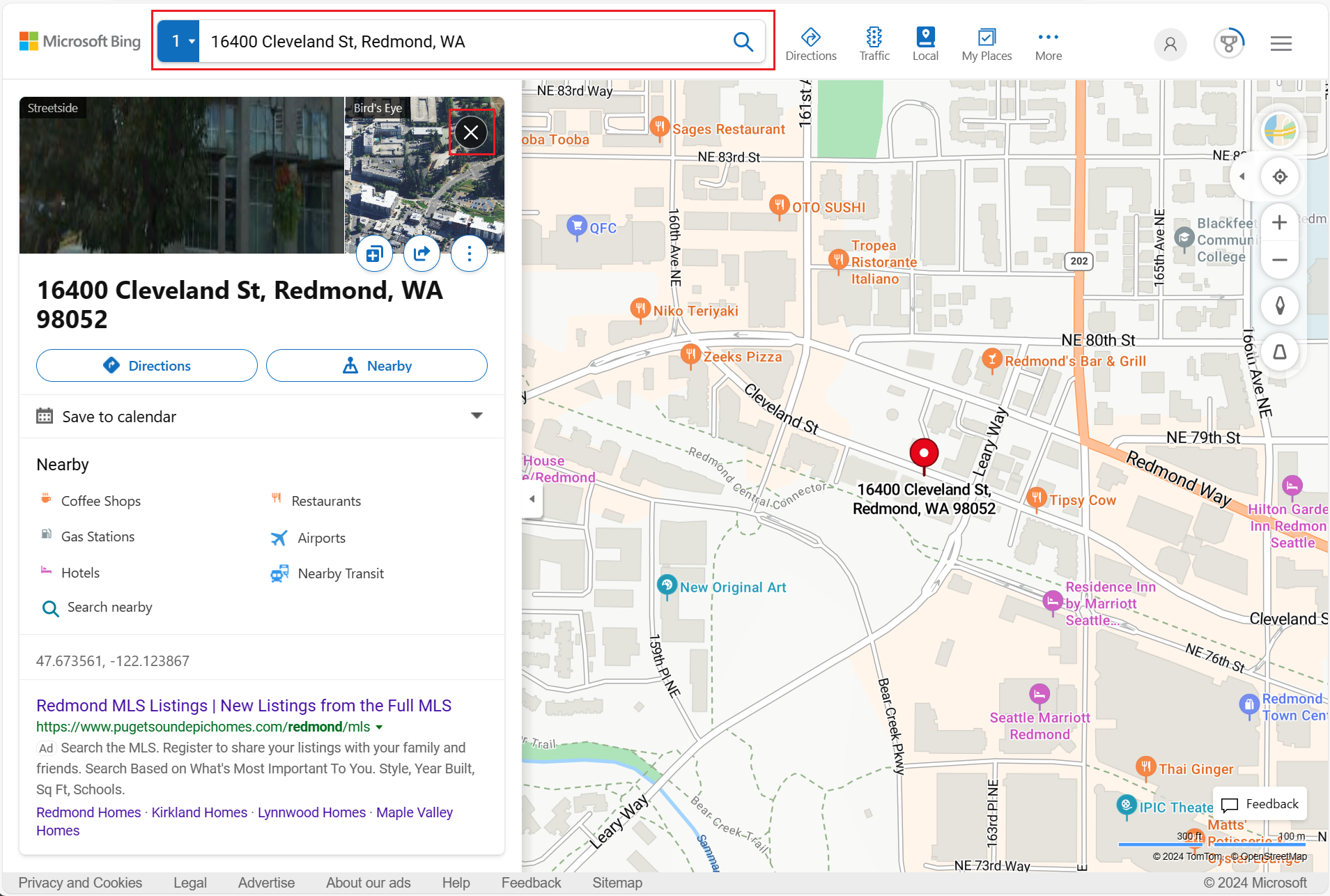The width and height of the screenshot is (1330, 896).
Task: Open the Redmond MLS Listings ad link
Action: click(244, 706)
